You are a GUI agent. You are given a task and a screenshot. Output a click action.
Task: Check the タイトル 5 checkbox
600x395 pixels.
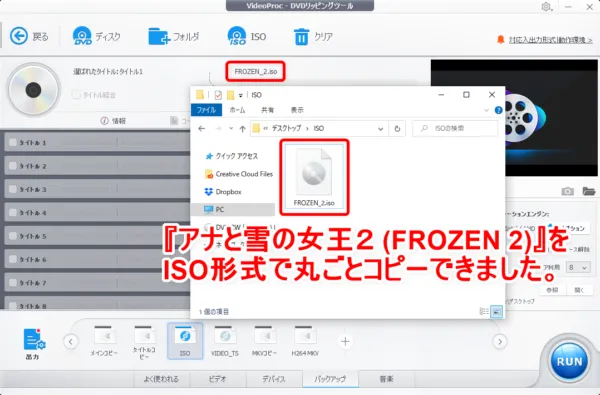13,236
